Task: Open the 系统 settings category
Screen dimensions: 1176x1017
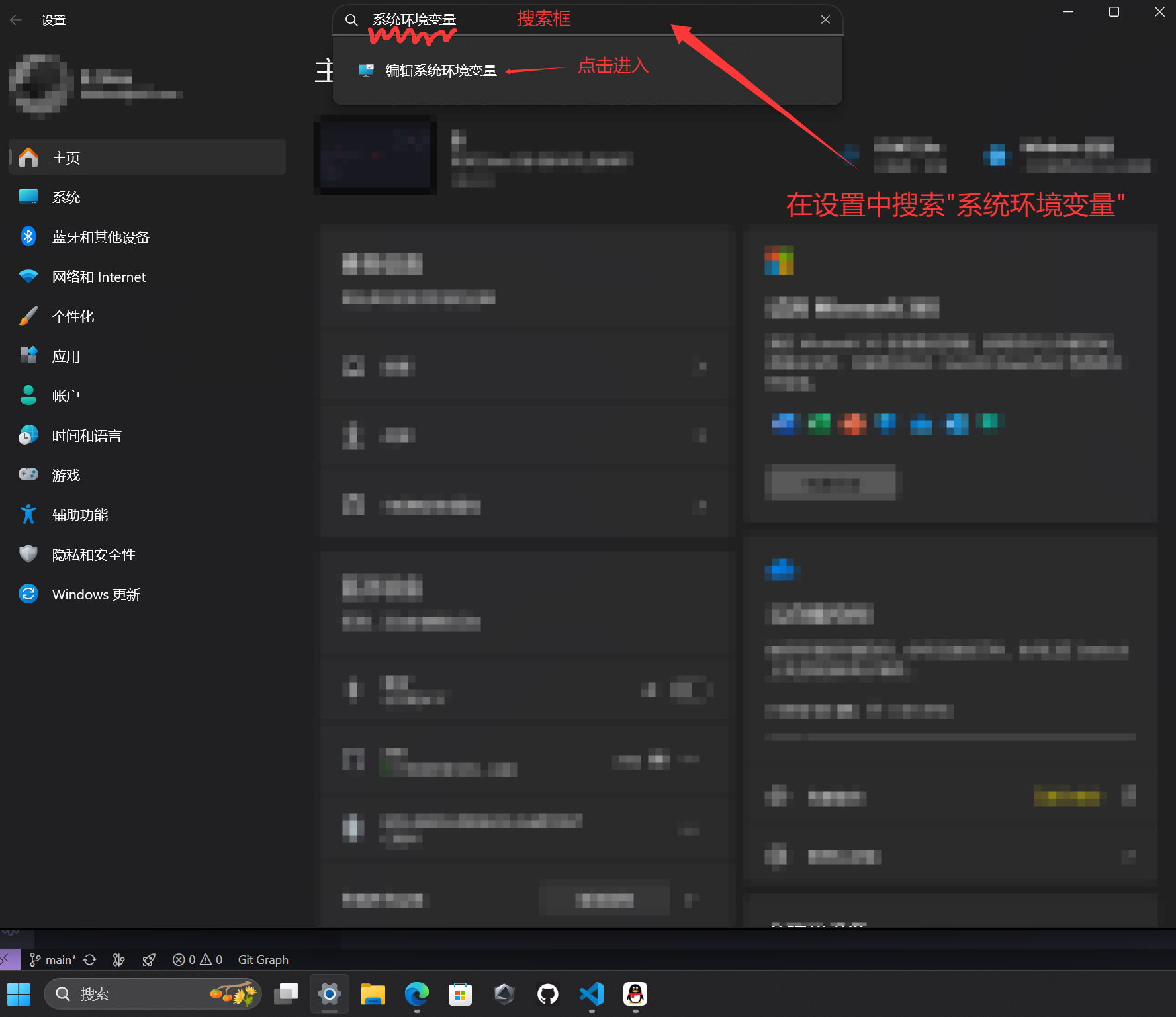Action: coord(66,197)
